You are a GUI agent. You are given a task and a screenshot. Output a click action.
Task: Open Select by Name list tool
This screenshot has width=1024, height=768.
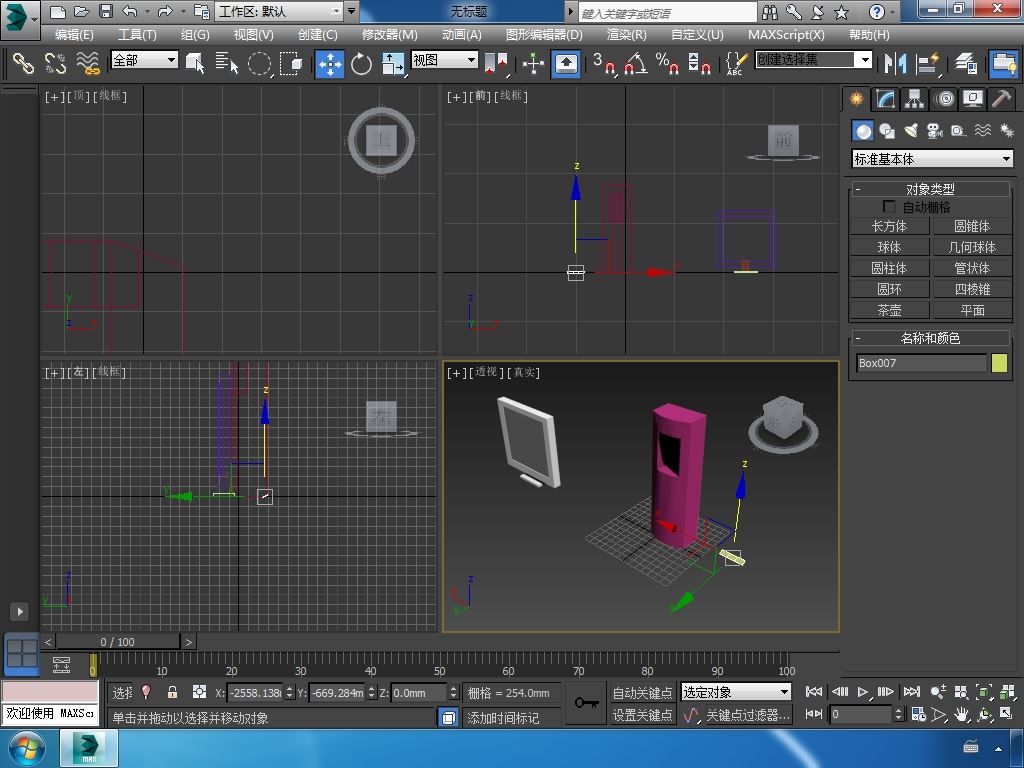(227, 63)
